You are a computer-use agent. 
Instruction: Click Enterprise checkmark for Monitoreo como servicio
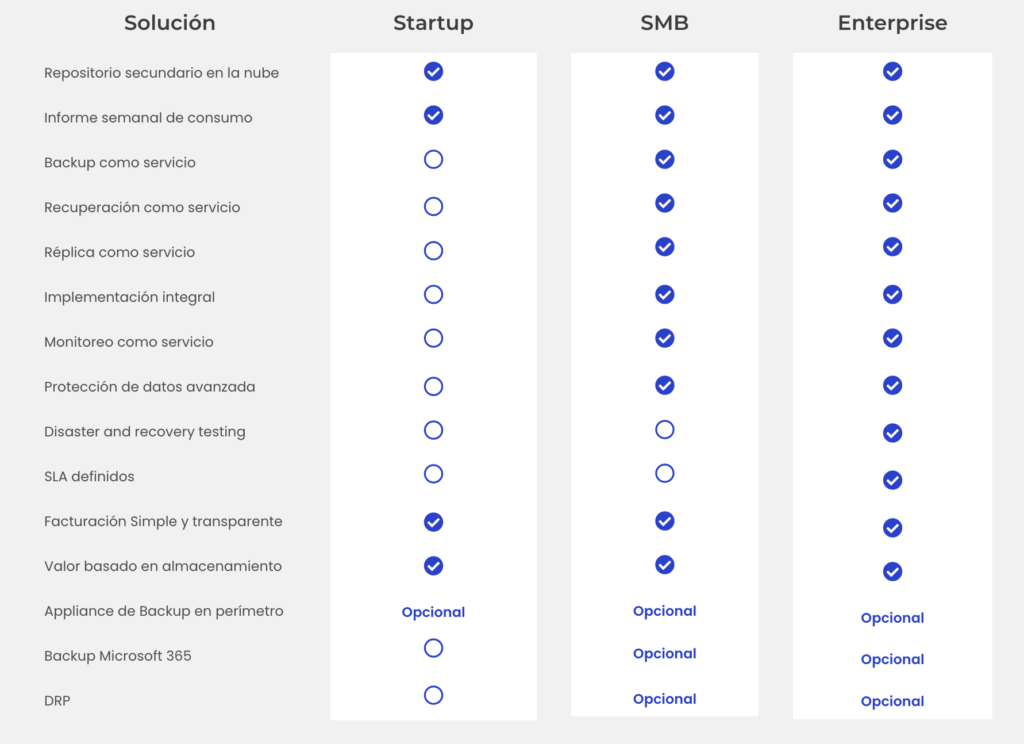coord(892,338)
